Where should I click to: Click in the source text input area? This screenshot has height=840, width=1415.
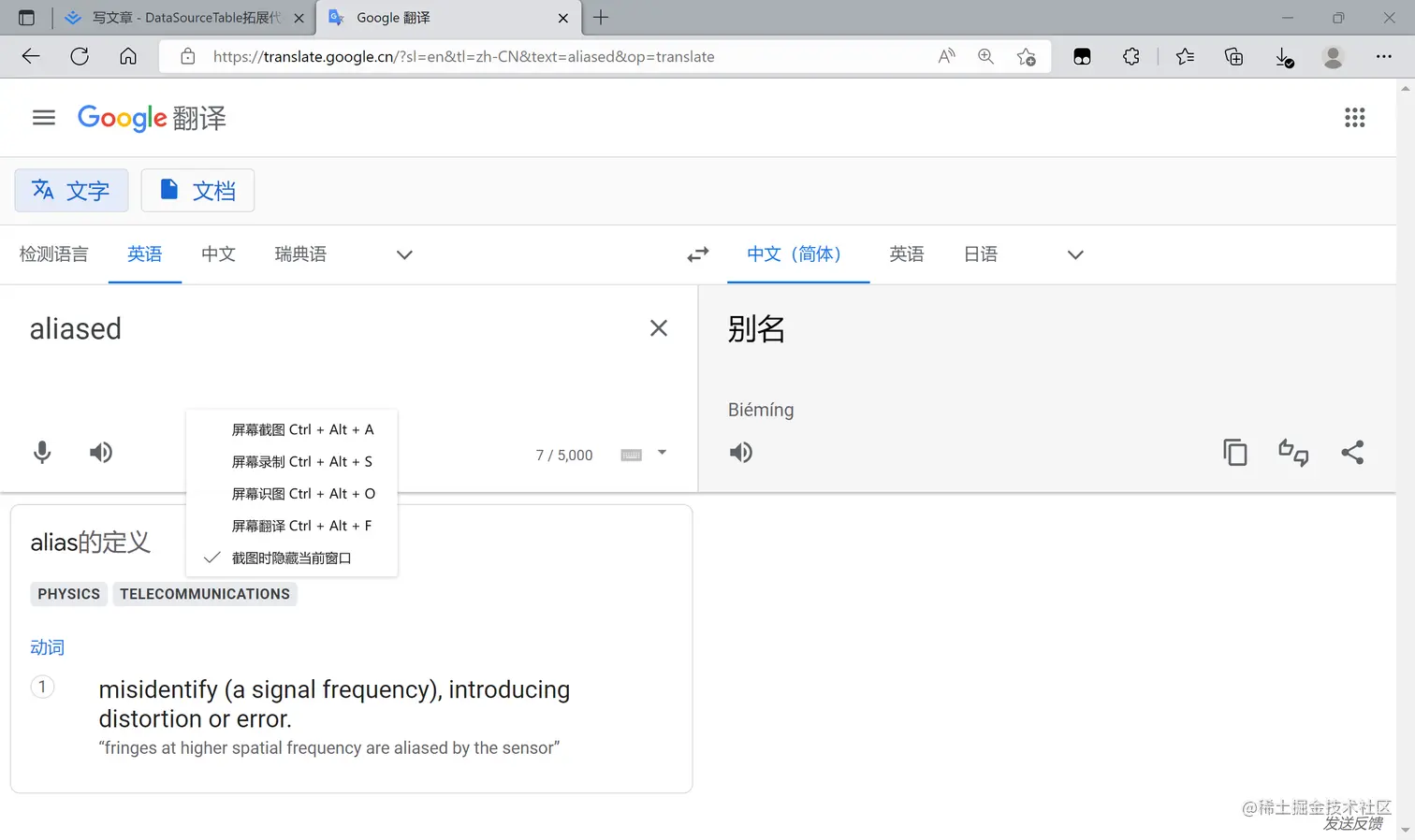(x=328, y=329)
